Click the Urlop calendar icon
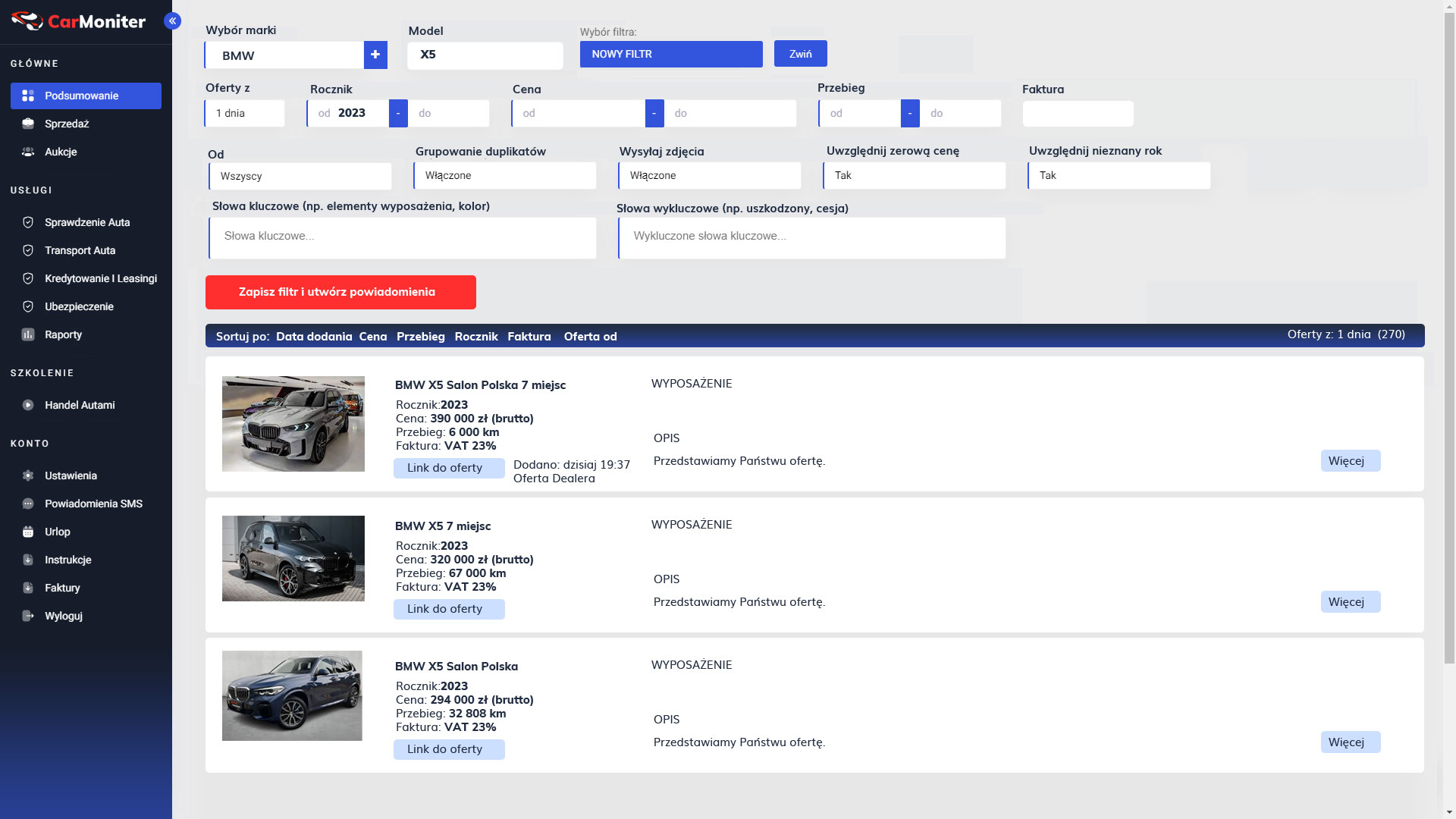Viewport: 1456px width, 819px height. (28, 532)
